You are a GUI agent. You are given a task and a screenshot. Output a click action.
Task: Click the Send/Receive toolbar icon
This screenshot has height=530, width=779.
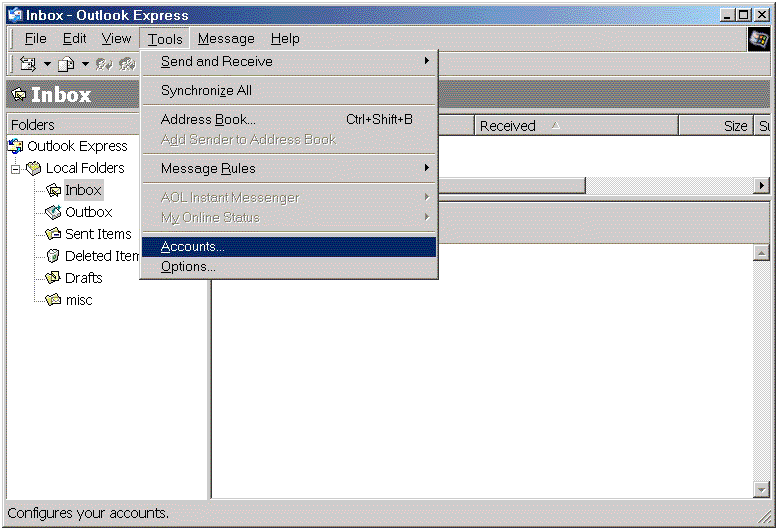coord(28,64)
